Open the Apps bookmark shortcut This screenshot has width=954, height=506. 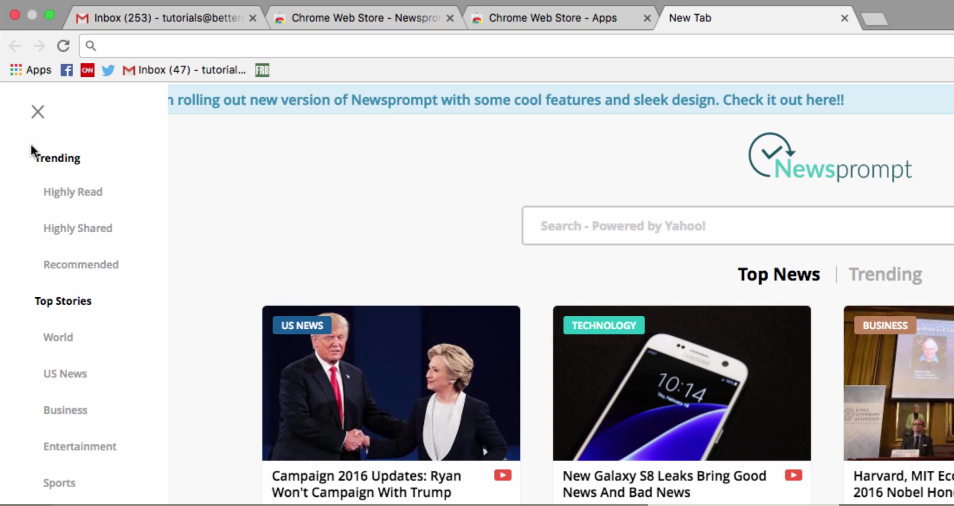30,70
